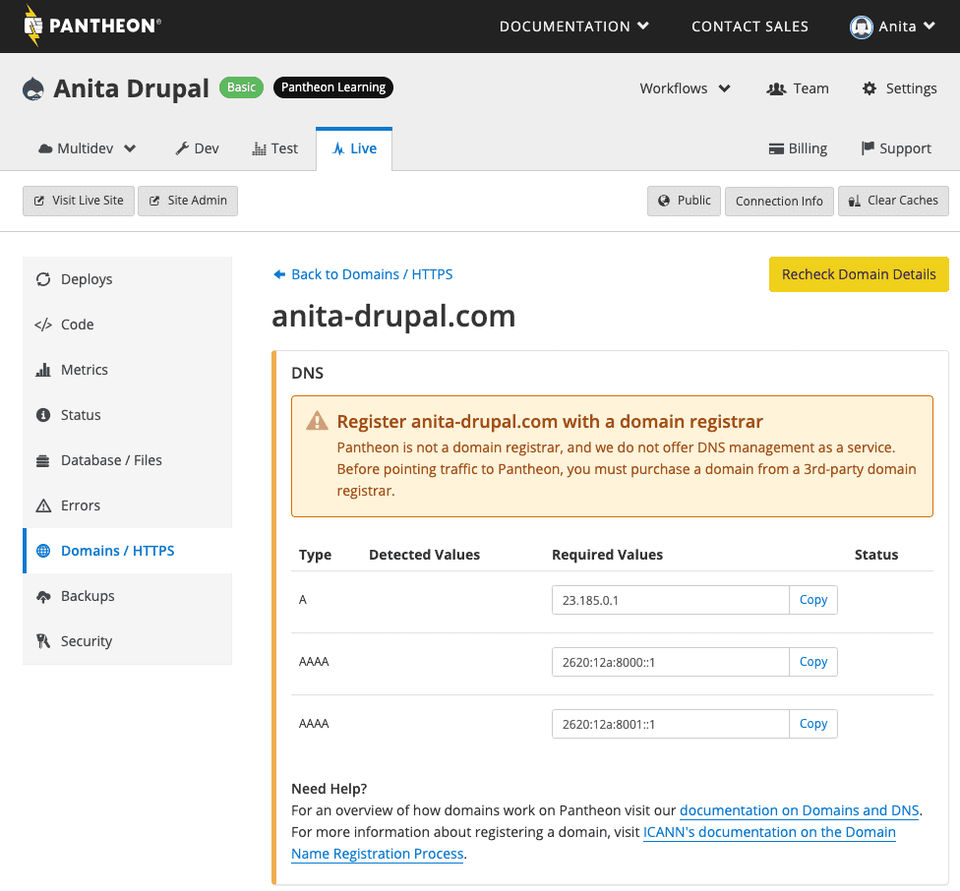Open the Multidev environment dropdown
960x891 pixels.
(x=87, y=149)
